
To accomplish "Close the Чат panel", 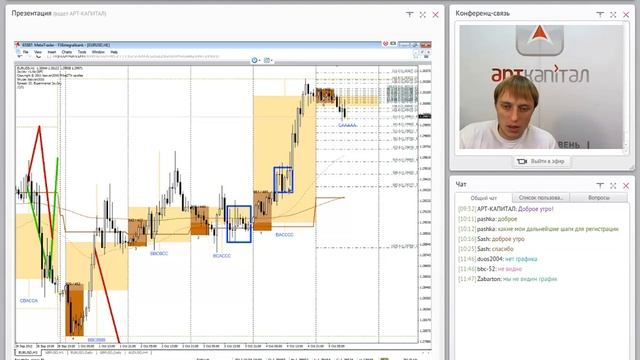I will click(x=626, y=185).
